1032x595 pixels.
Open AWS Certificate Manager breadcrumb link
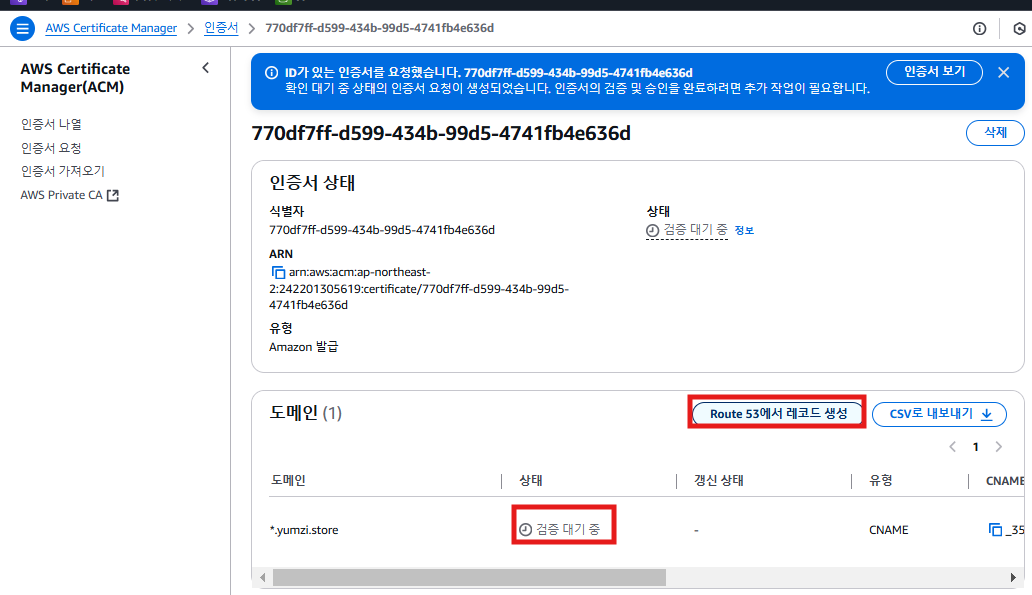click(111, 28)
